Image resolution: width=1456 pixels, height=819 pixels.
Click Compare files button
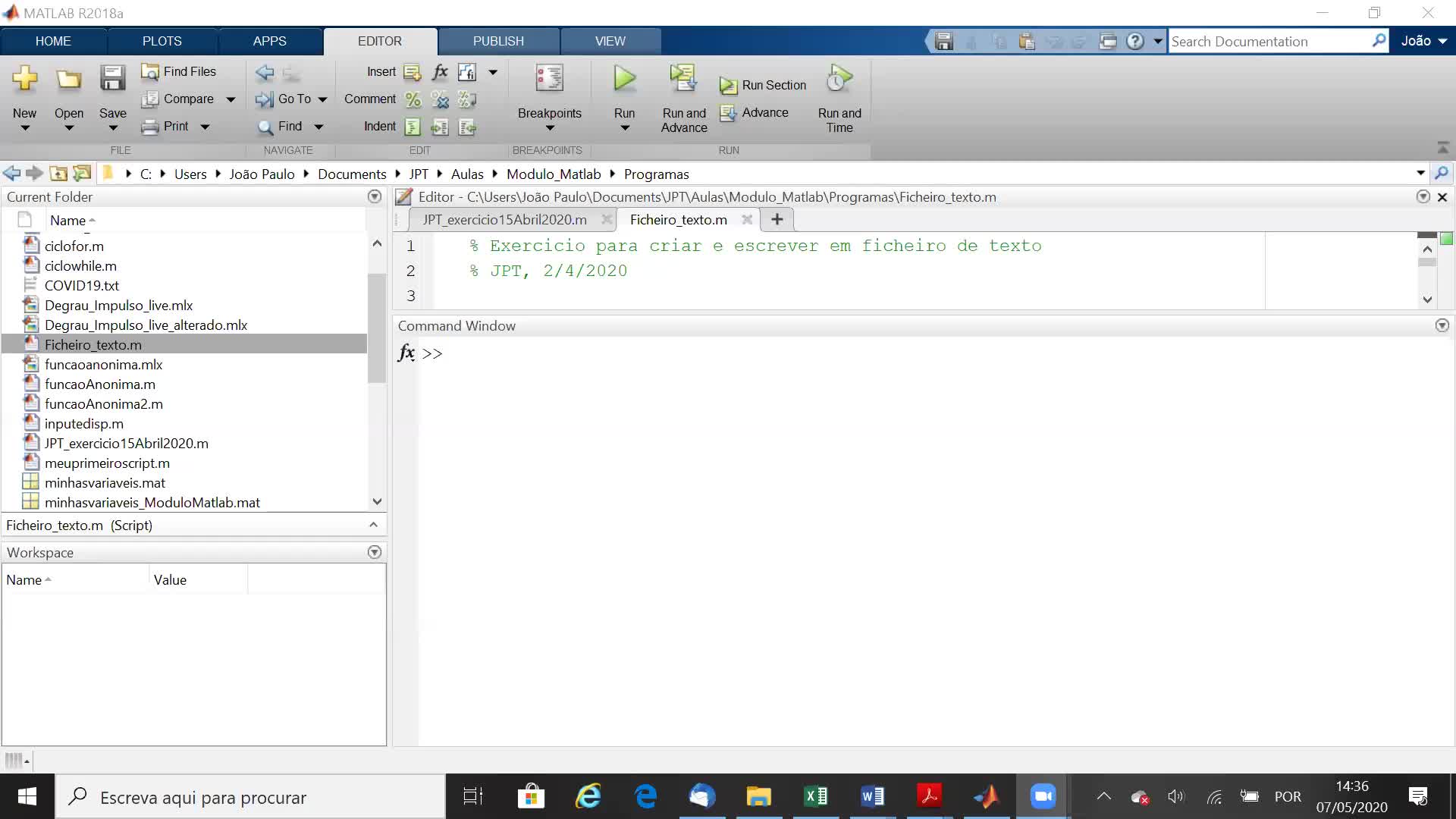[179, 99]
